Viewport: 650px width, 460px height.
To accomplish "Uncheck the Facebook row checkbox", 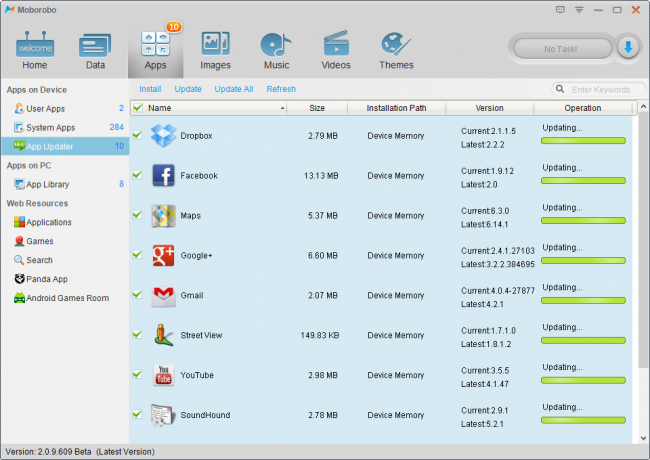I will click(x=137, y=175).
